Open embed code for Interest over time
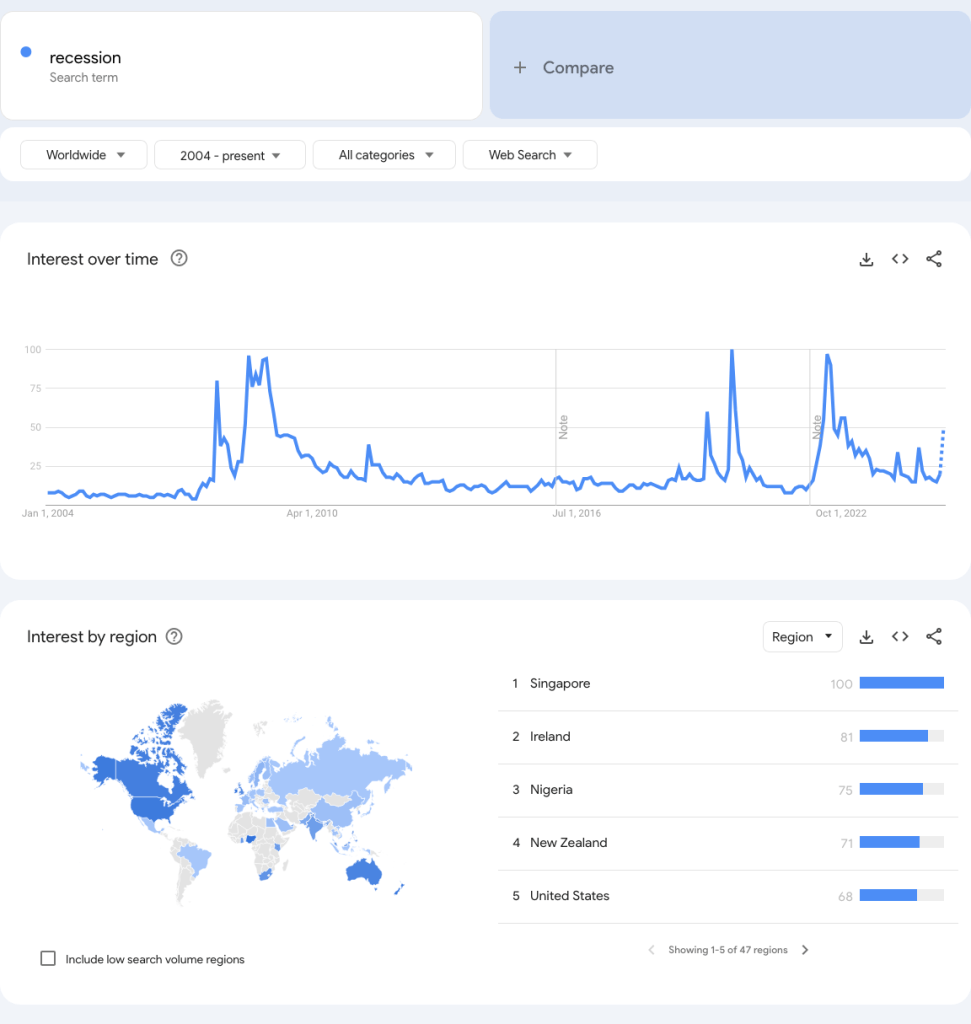Screen dimensions: 971x1024 900,259
